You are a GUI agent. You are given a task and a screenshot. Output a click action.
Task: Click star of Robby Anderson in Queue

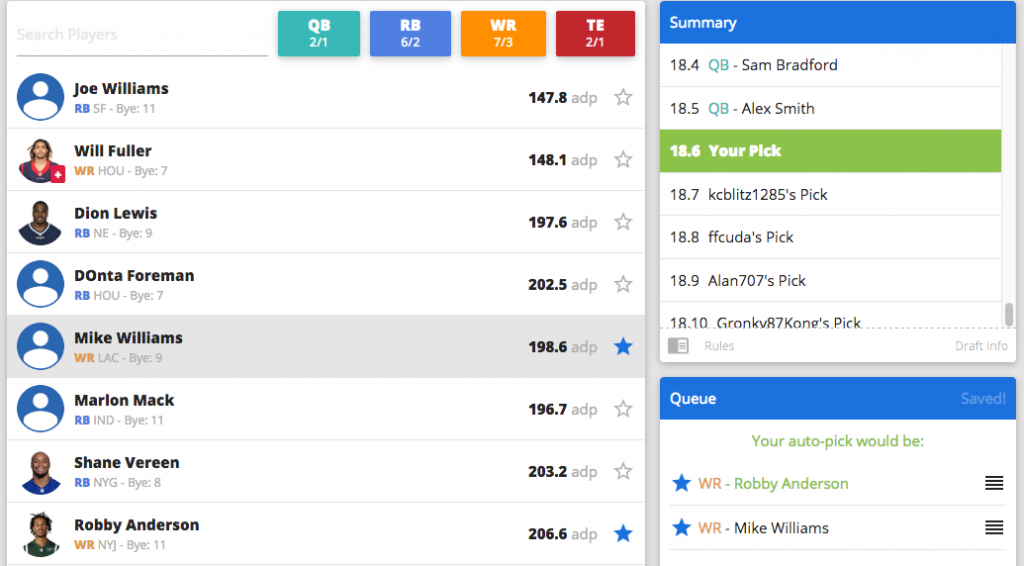click(682, 483)
